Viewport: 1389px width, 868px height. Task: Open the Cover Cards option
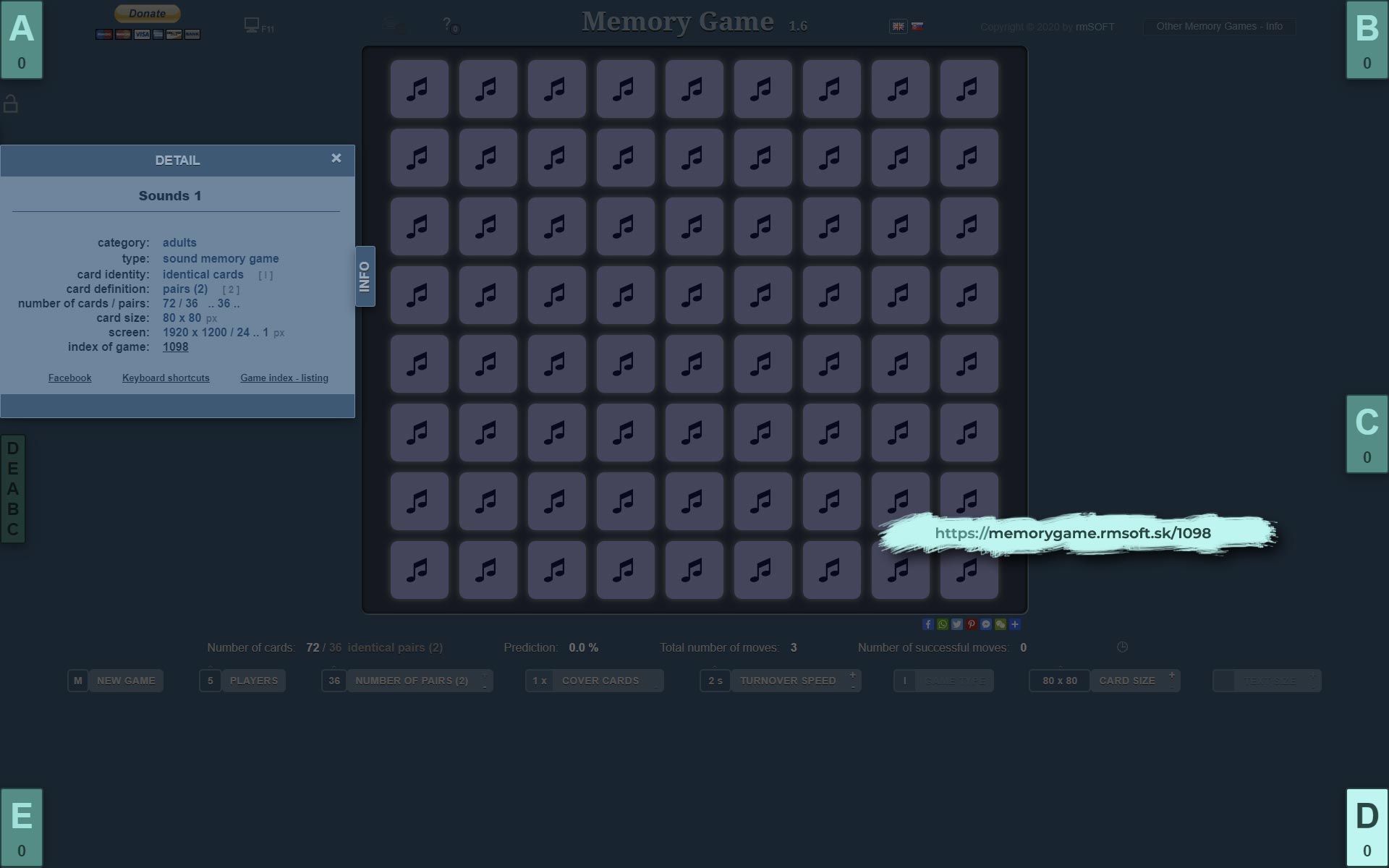tap(600, 681)
